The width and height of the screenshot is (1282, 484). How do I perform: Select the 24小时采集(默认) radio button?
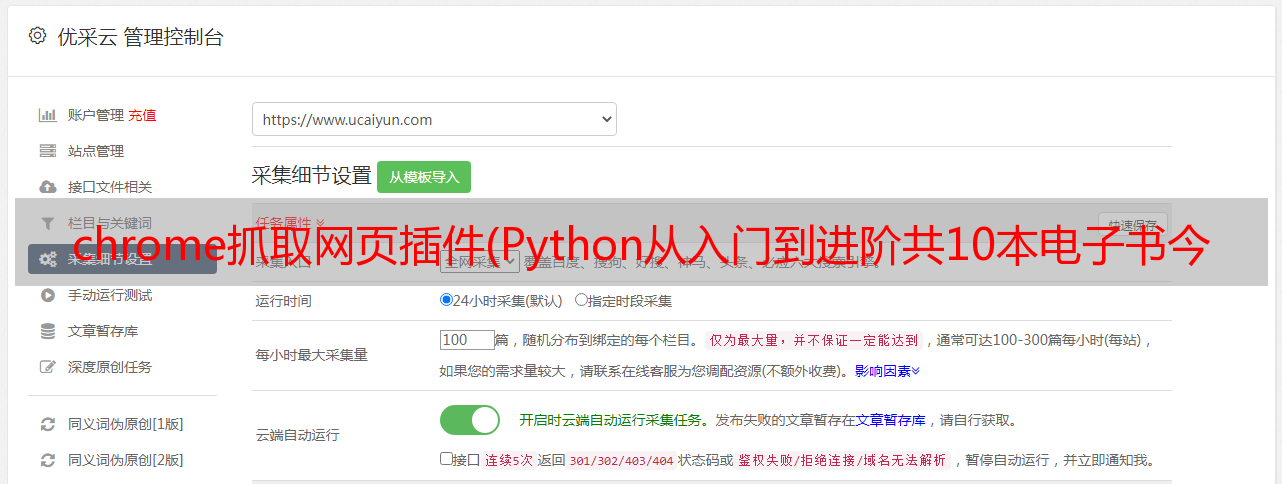(x=446, y=299)
